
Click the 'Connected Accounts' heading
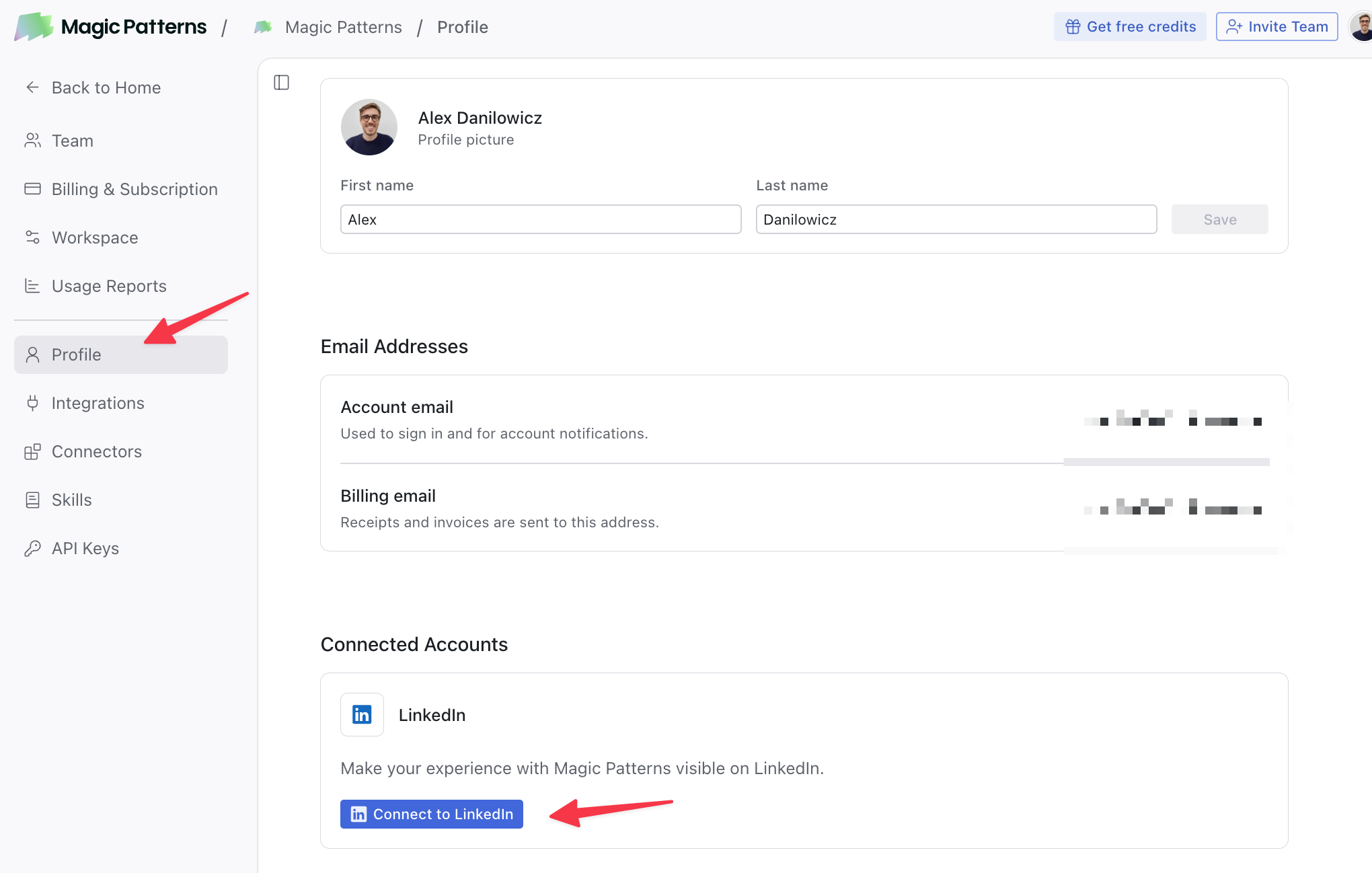pos(414,644)
